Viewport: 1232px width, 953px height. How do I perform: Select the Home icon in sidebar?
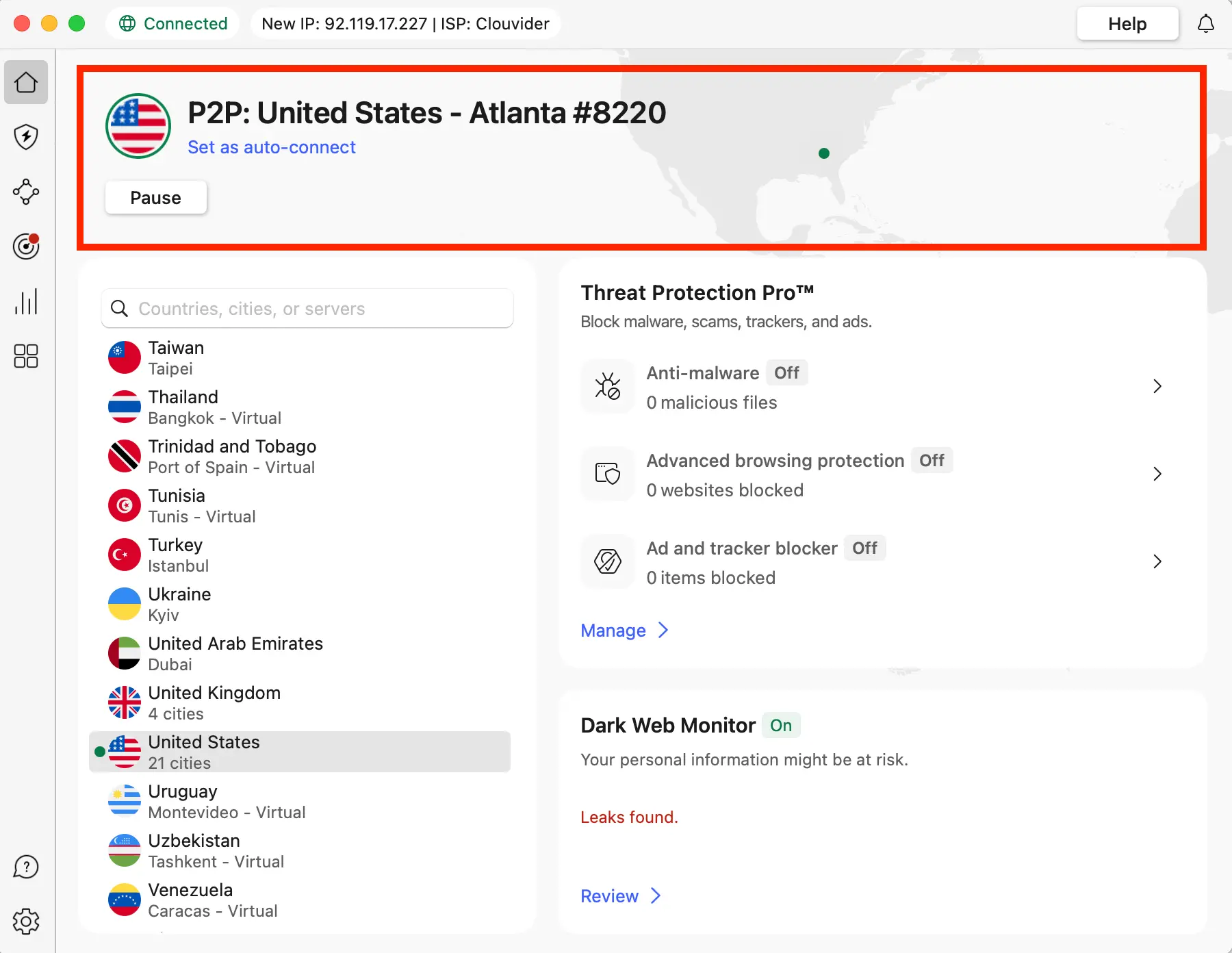pyautogui.click(x=25, y=82)
